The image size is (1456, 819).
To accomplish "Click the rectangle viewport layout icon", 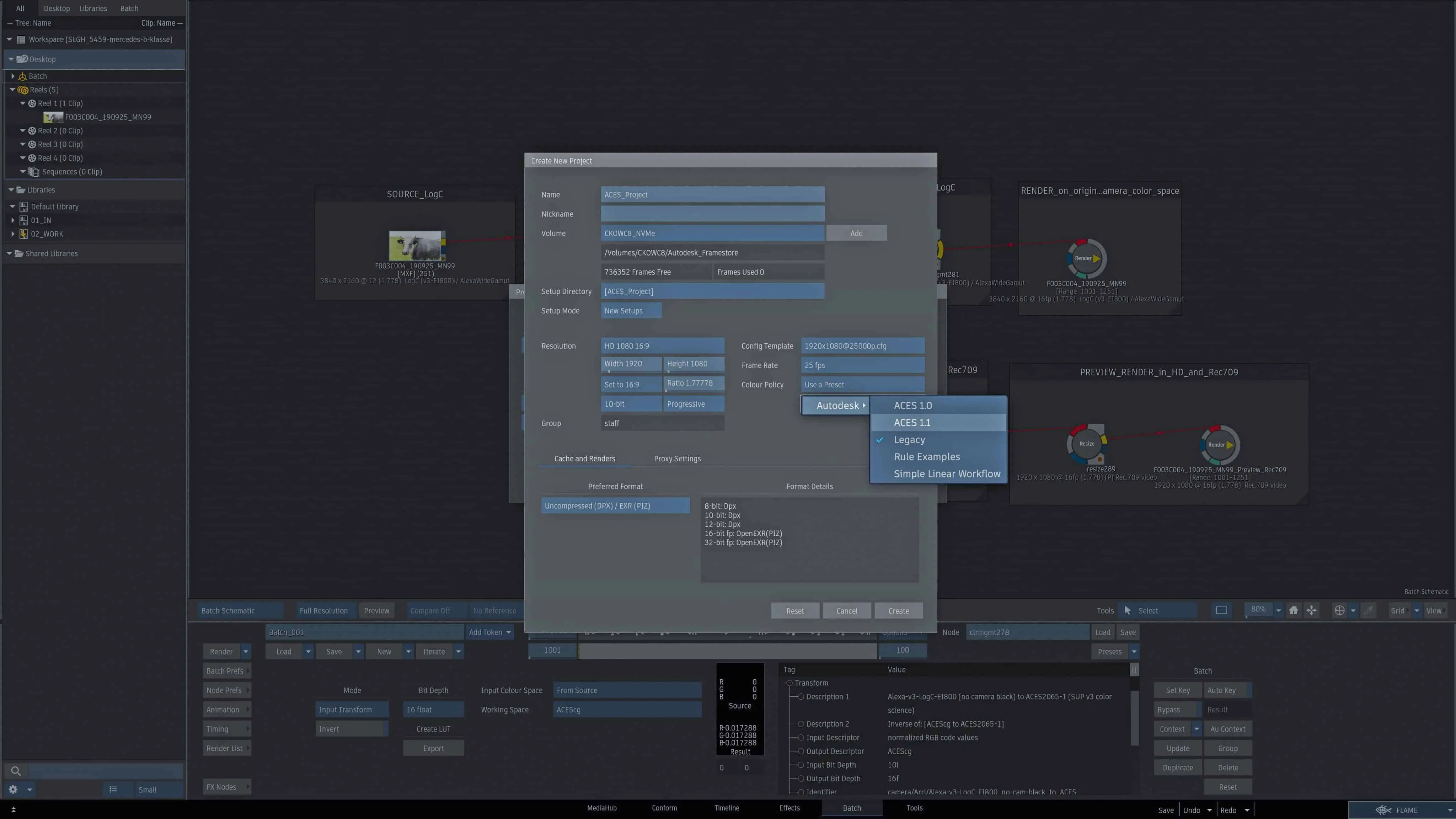I will tap(1221, 610).
